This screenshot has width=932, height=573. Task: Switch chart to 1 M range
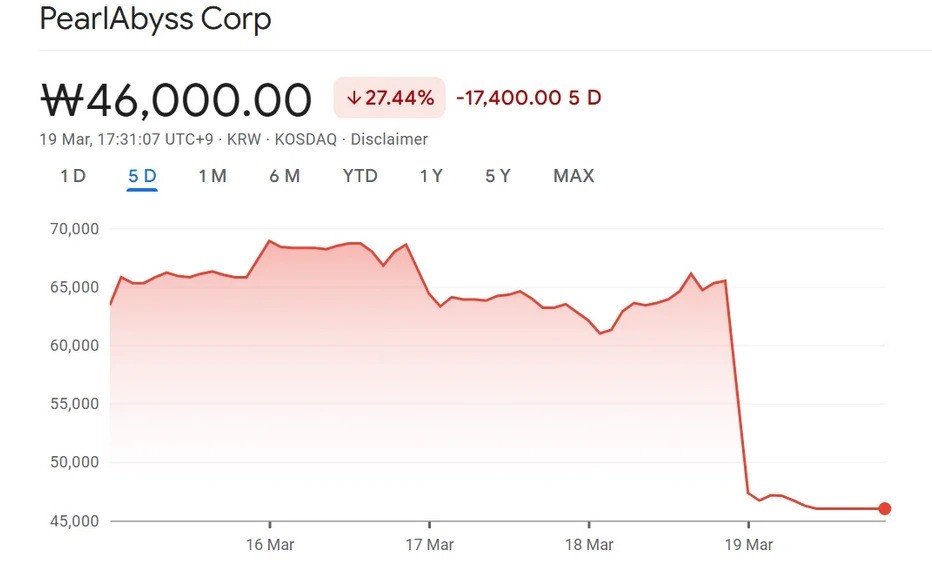pos(212,176)
